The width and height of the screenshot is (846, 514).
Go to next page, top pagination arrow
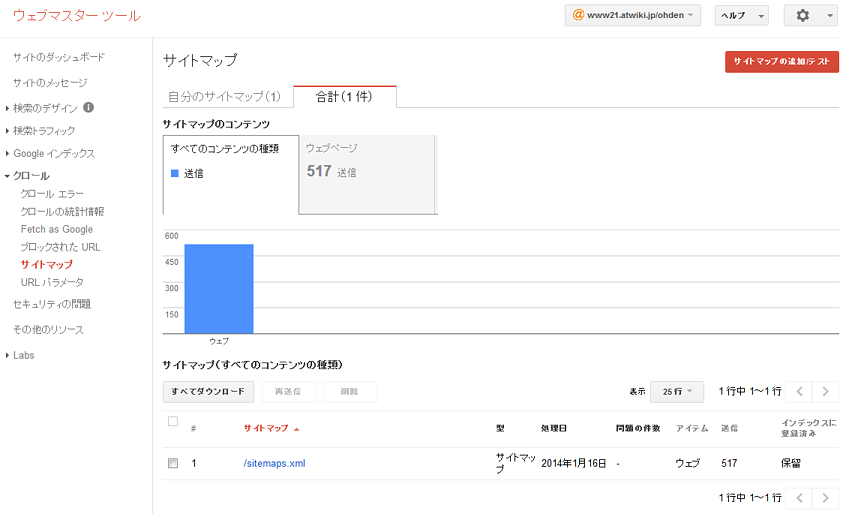pos(825,392)
